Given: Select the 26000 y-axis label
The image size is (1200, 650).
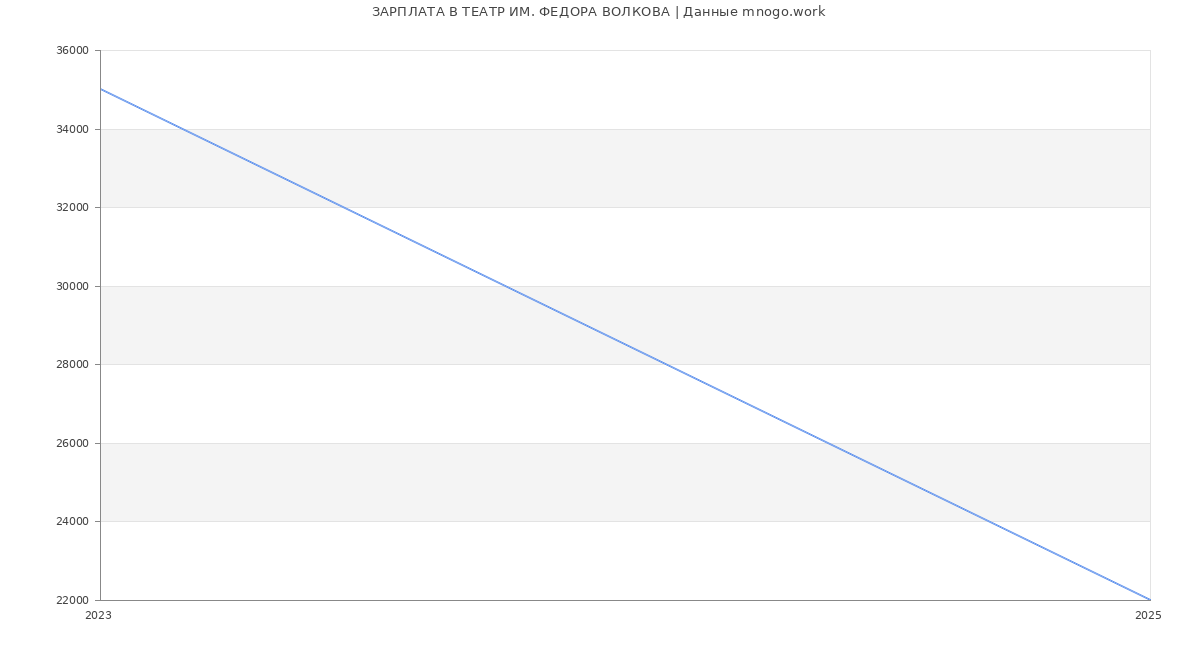Looking at the screenshot, I should click(x=72, y=443).
